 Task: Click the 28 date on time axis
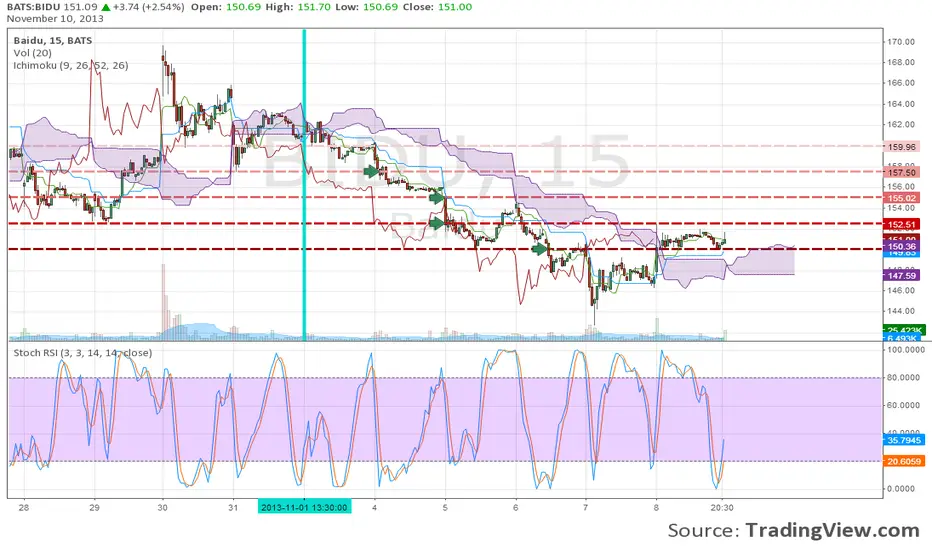(23, 507)
